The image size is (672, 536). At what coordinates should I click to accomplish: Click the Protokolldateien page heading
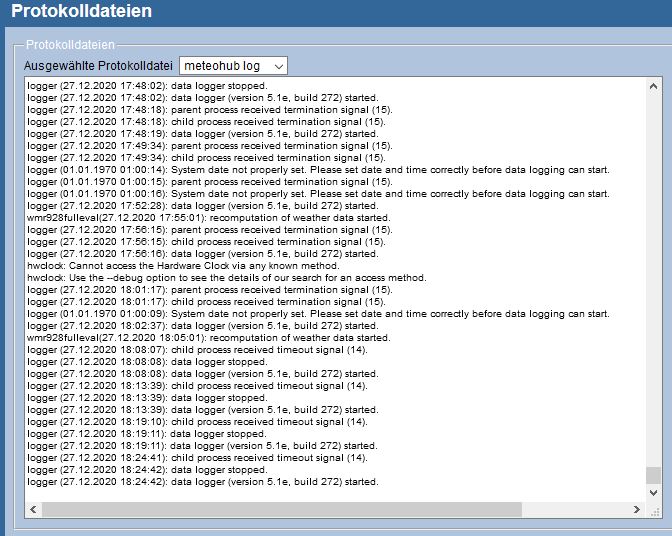pos(82,12)
